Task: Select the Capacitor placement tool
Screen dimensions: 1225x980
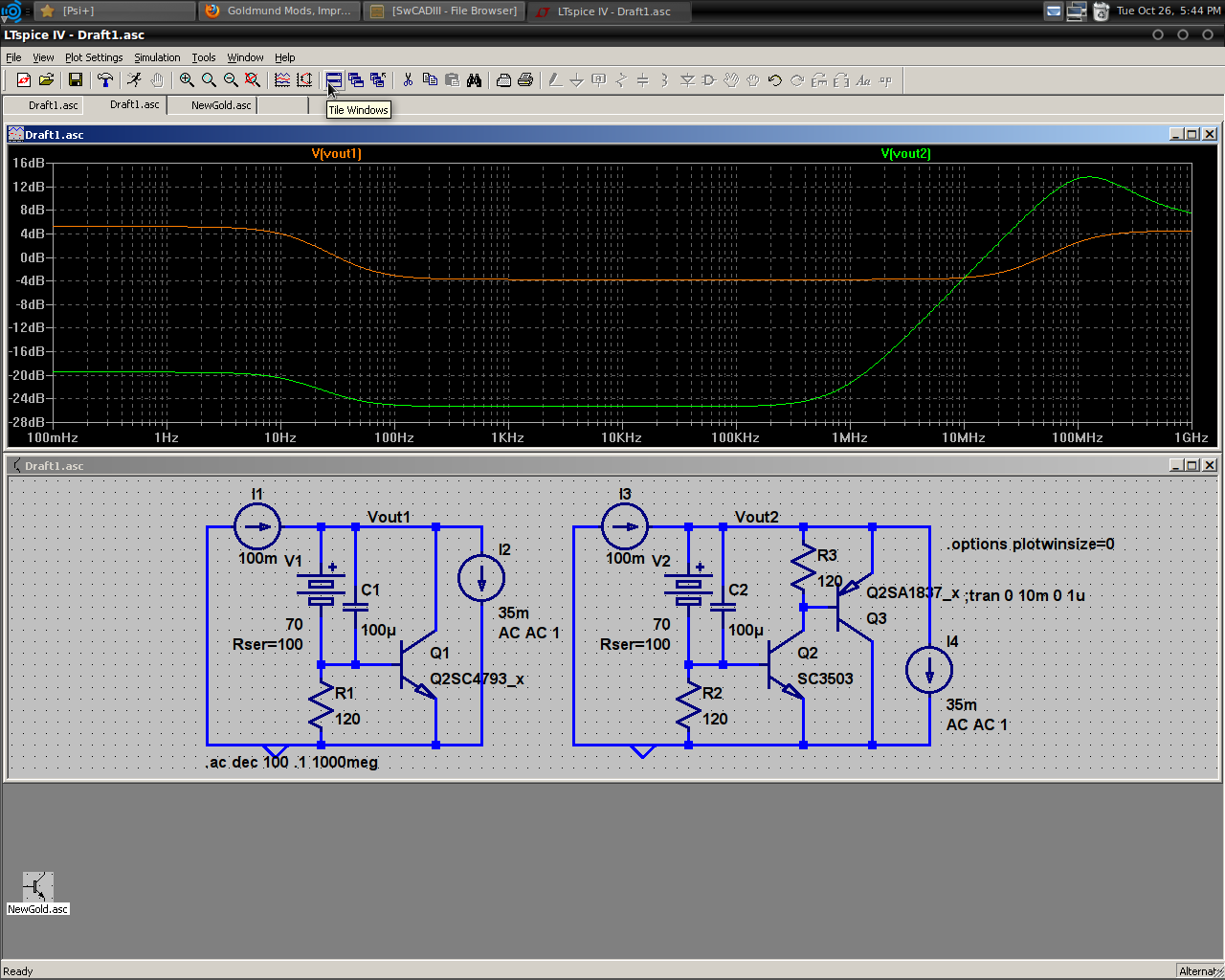Action: click(643, 80)
